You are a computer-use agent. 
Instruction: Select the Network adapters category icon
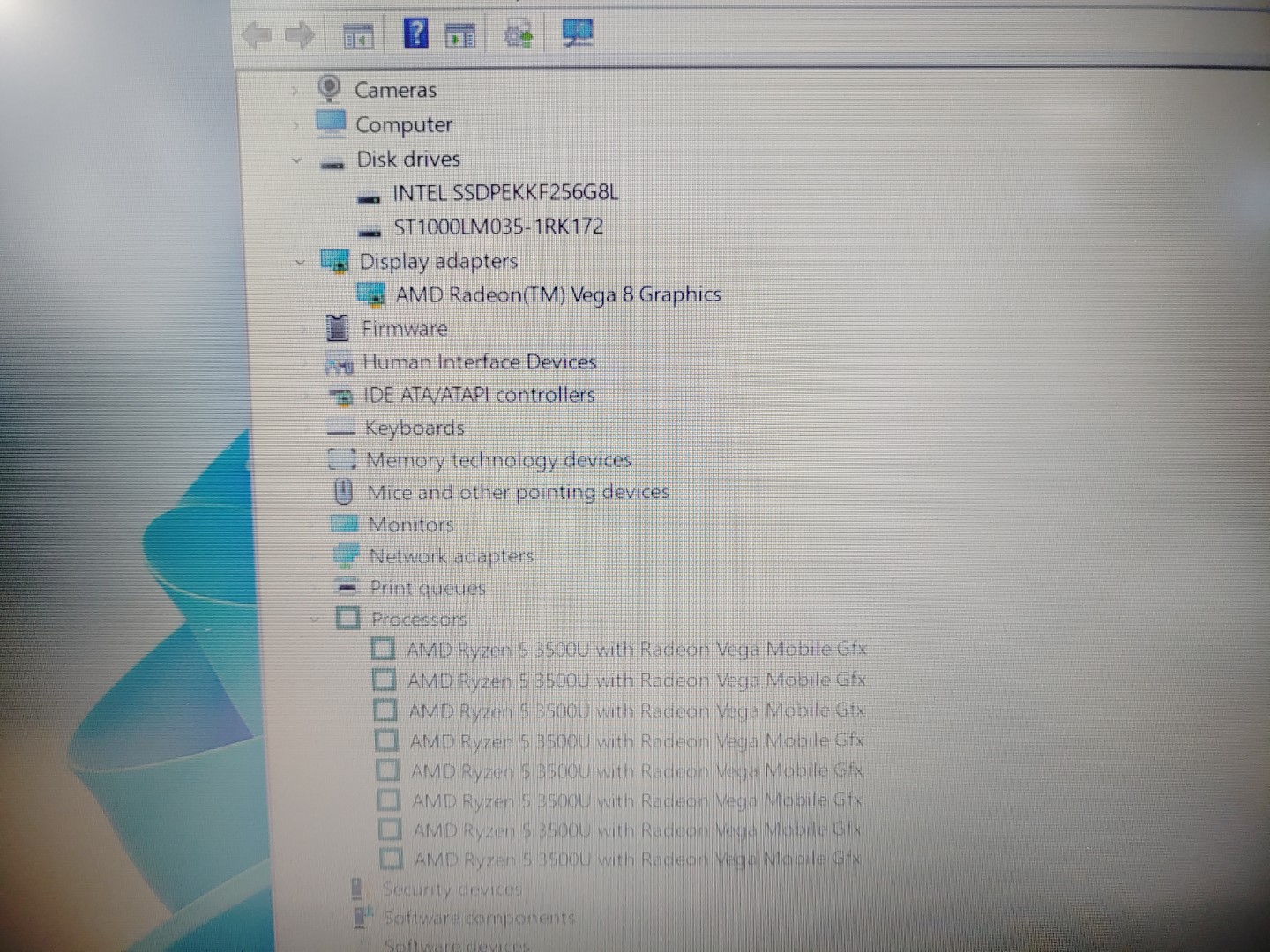pos(346,555)
